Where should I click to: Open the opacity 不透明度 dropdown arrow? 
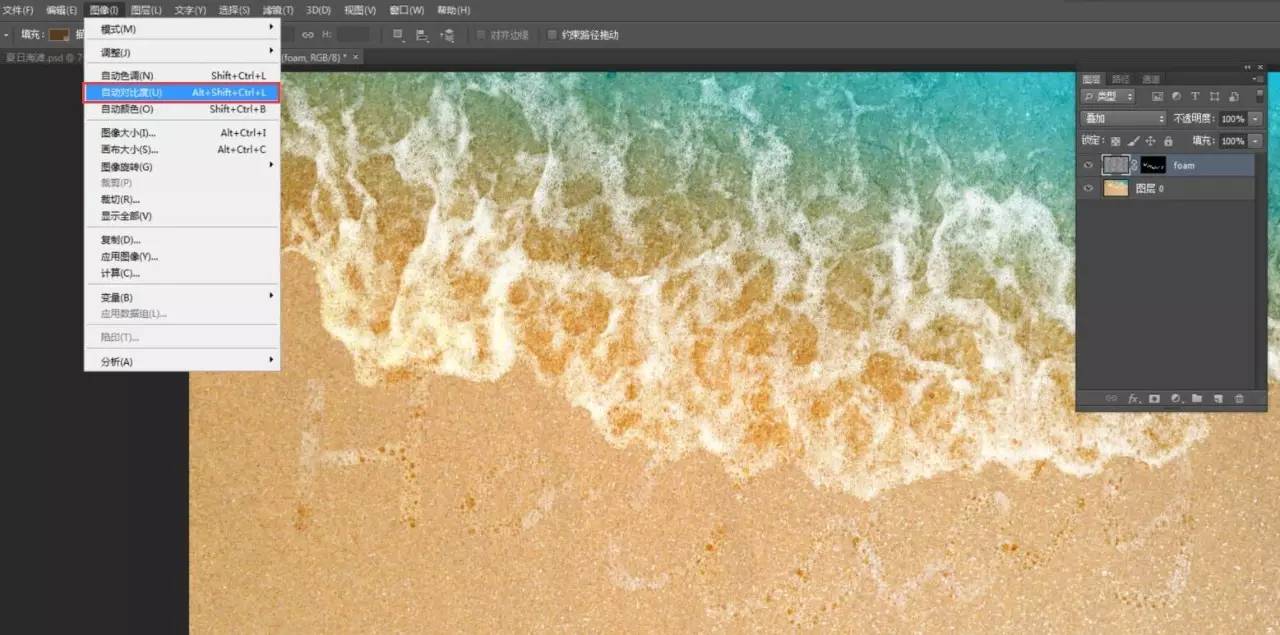coord(1255,119)
